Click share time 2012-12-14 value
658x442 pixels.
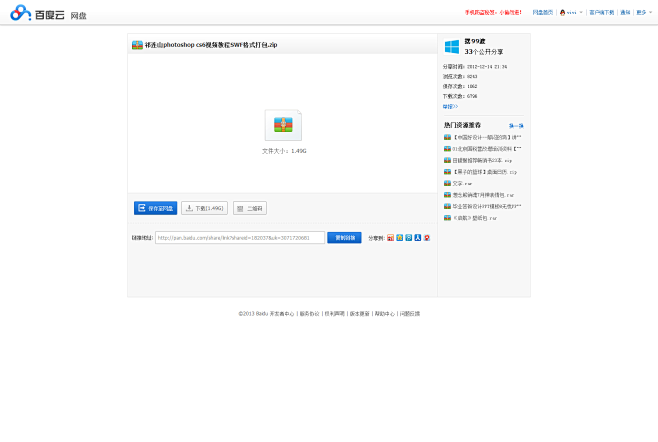click(x=487, y=67)
